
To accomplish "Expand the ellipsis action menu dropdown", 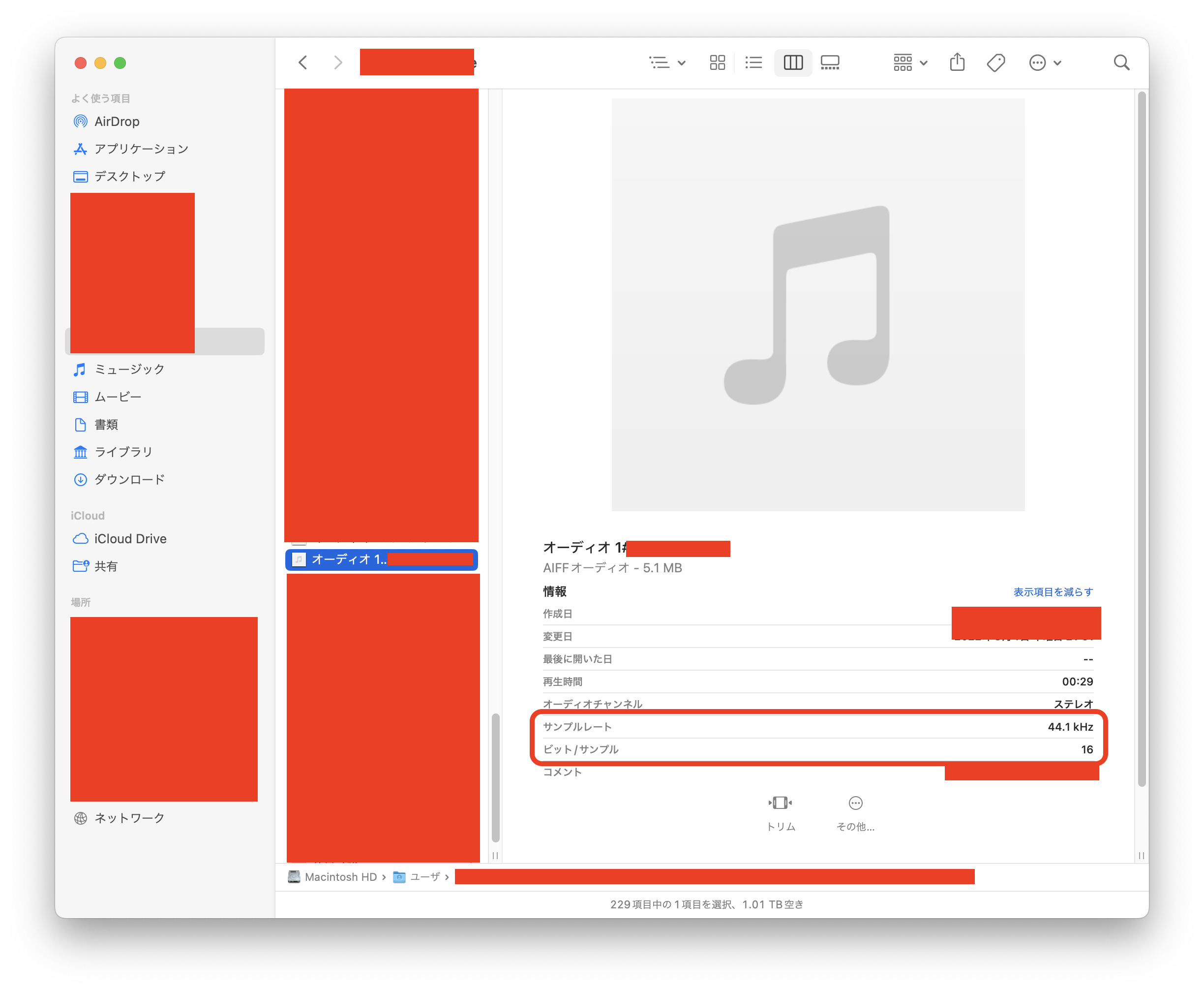I will tap(1045, 62).
